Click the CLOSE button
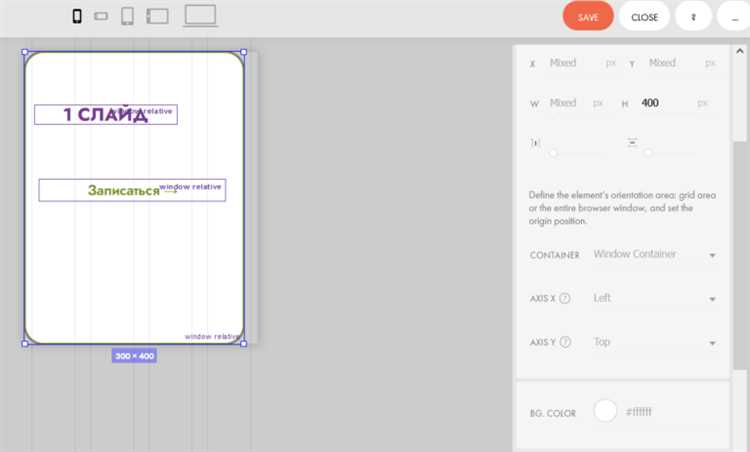 (x=644, y=17)
